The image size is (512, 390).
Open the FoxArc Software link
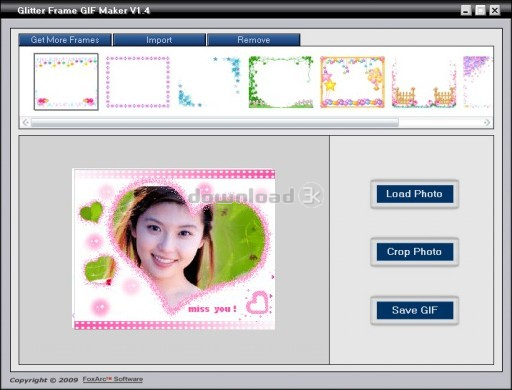pos(113,379)
